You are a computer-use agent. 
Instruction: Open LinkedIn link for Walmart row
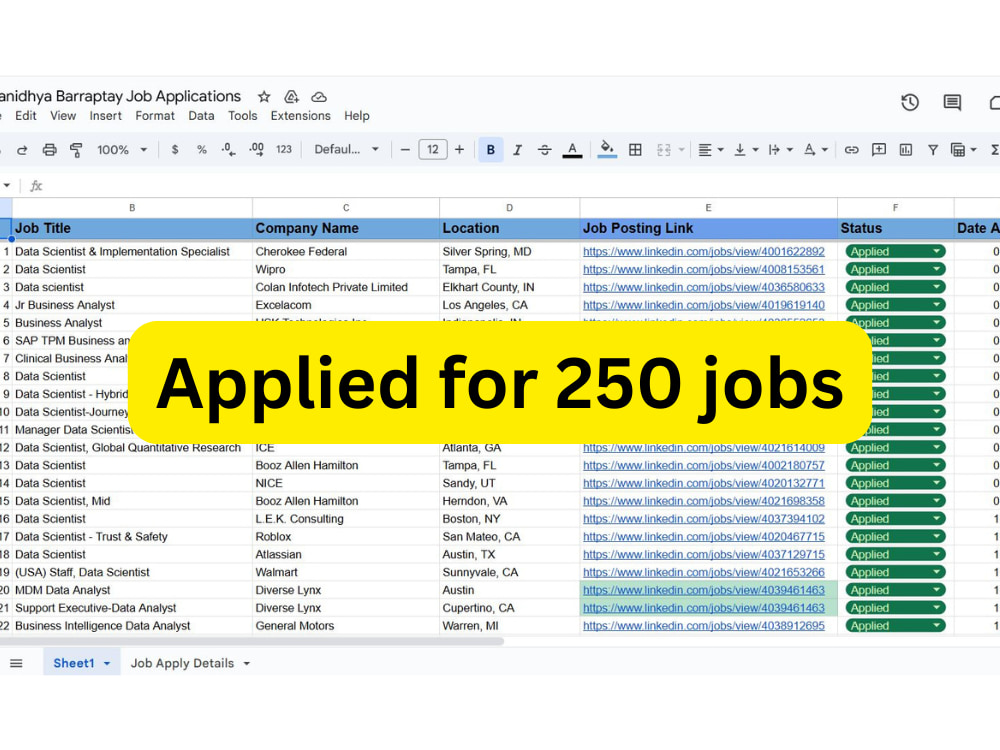(703, 573)
